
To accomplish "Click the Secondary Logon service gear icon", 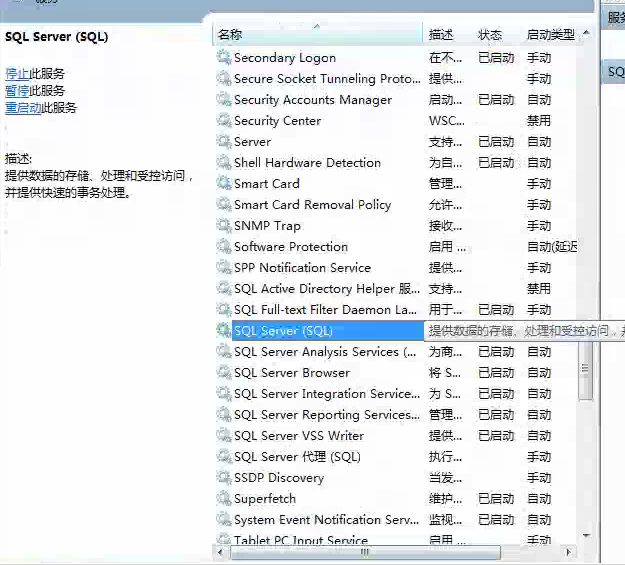I will (224, 57).
